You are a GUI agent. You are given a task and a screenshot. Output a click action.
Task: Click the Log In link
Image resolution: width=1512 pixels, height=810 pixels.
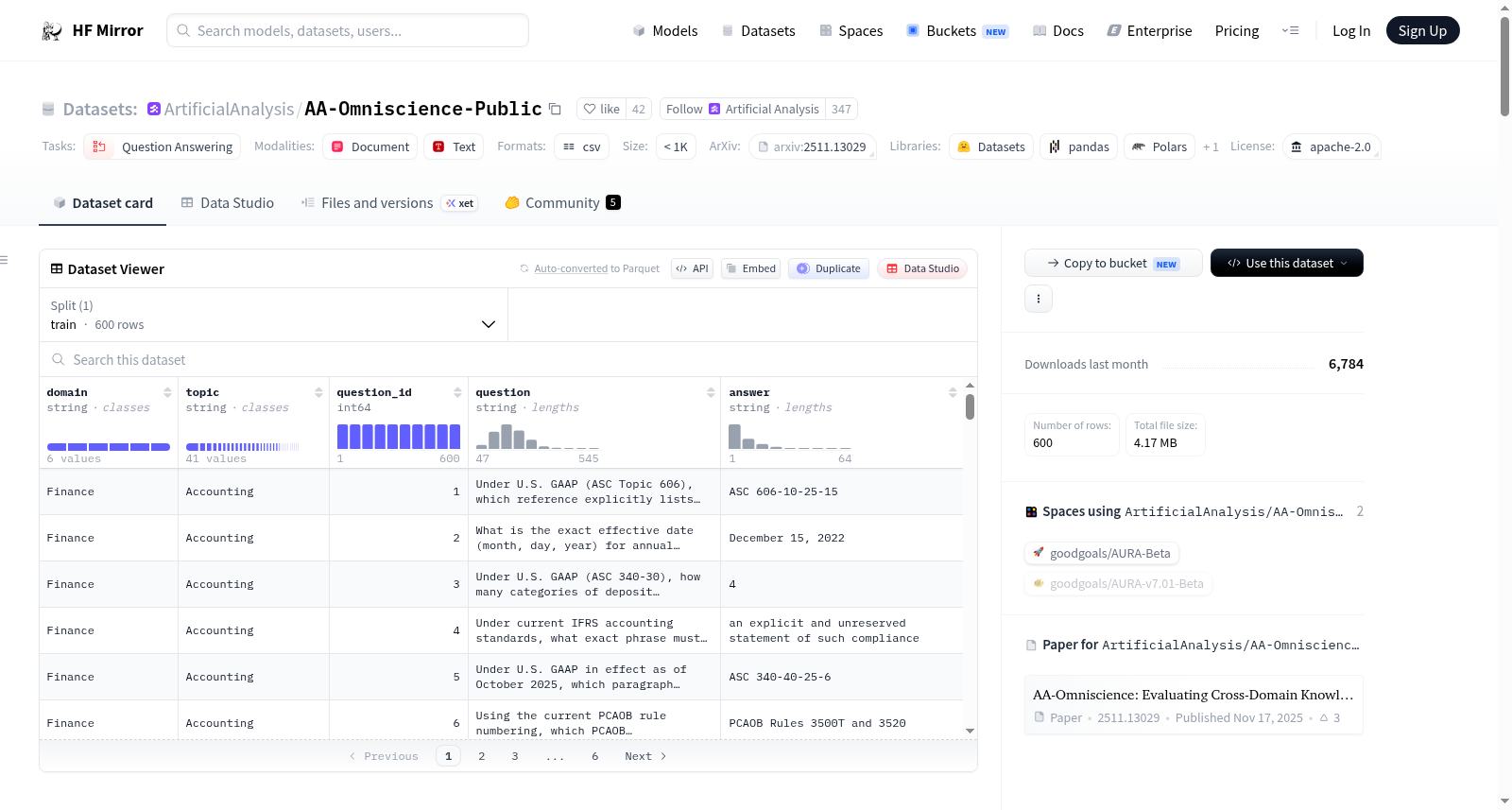pos(1351,30)
